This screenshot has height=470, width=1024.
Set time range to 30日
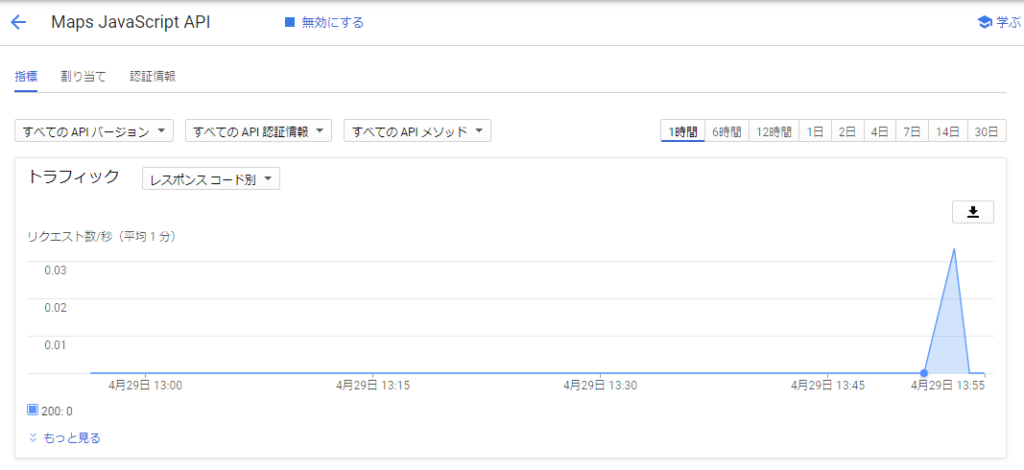[x=986, y=132]
